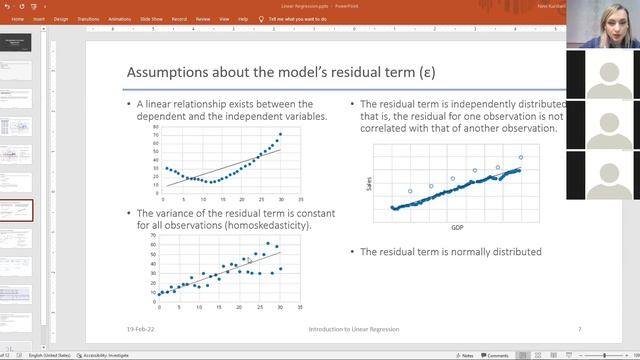This screenshot has width=640, height=360.
Task: Open the View tab
Action: click(224, 19)
